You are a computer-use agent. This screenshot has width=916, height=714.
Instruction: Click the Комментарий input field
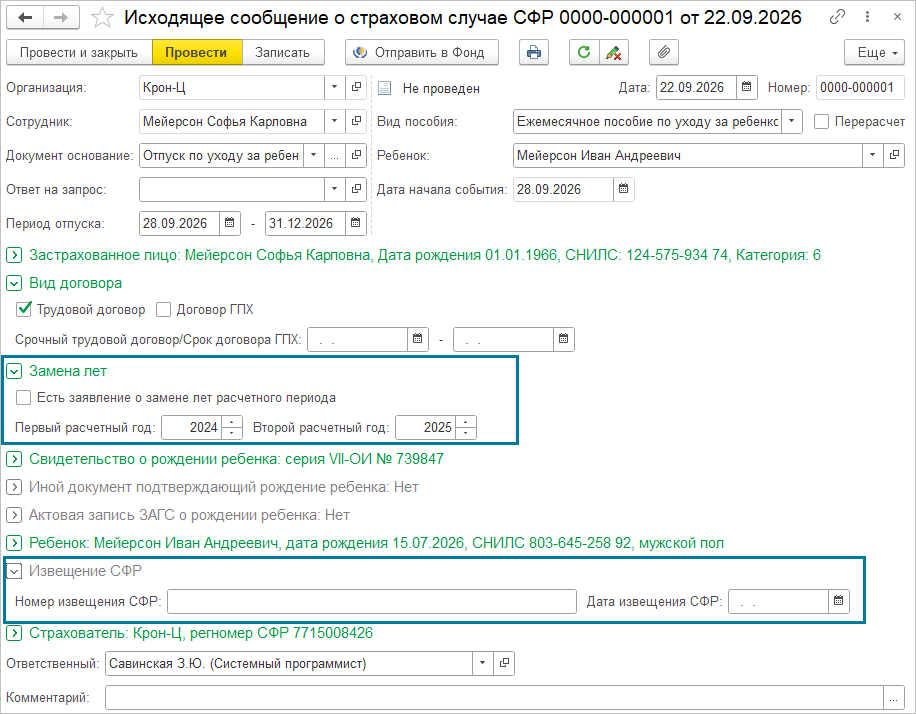(x=495, y=698)
